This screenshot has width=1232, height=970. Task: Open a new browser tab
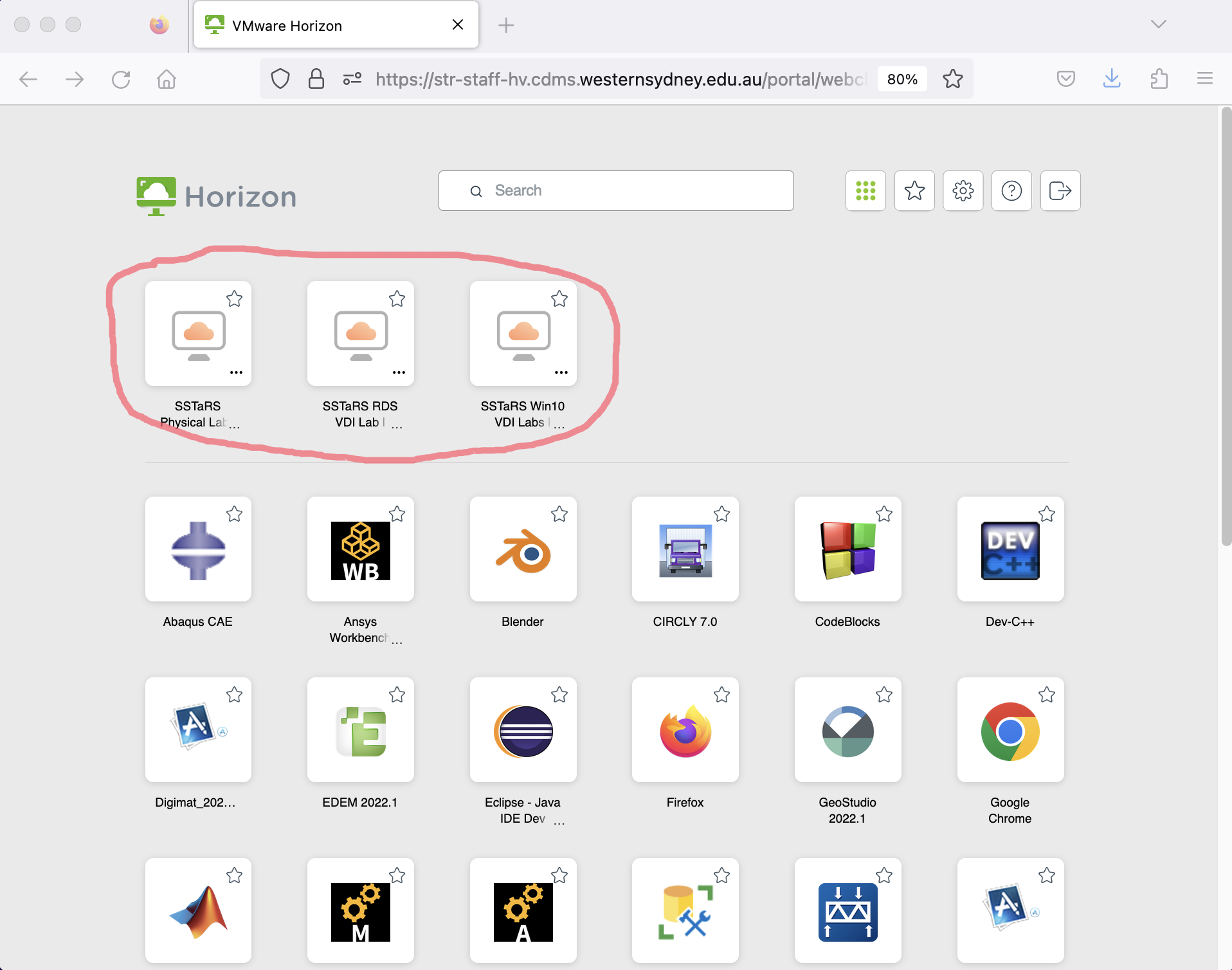[507, 25]
